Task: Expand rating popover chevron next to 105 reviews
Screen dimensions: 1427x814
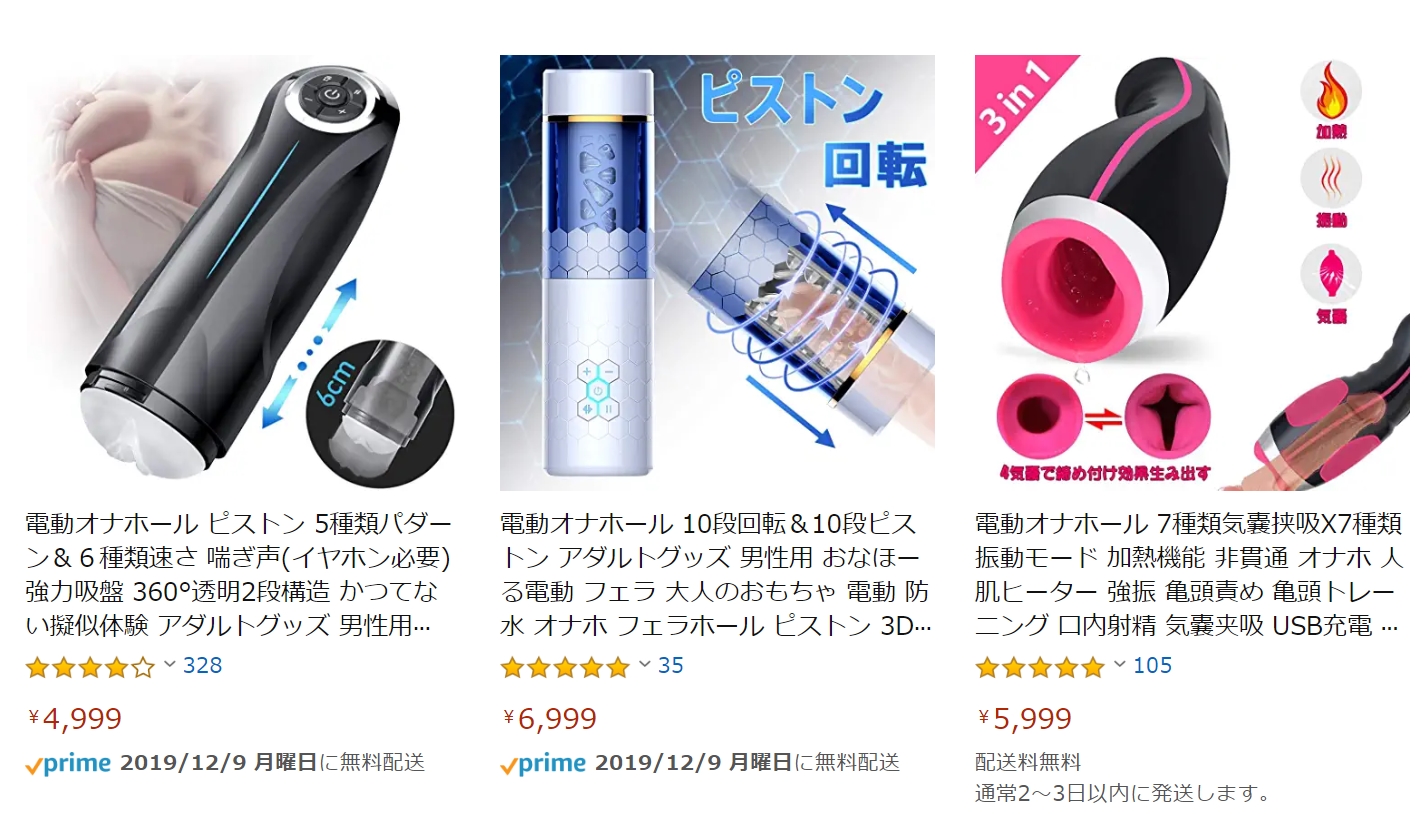Action: (1119, 664)
